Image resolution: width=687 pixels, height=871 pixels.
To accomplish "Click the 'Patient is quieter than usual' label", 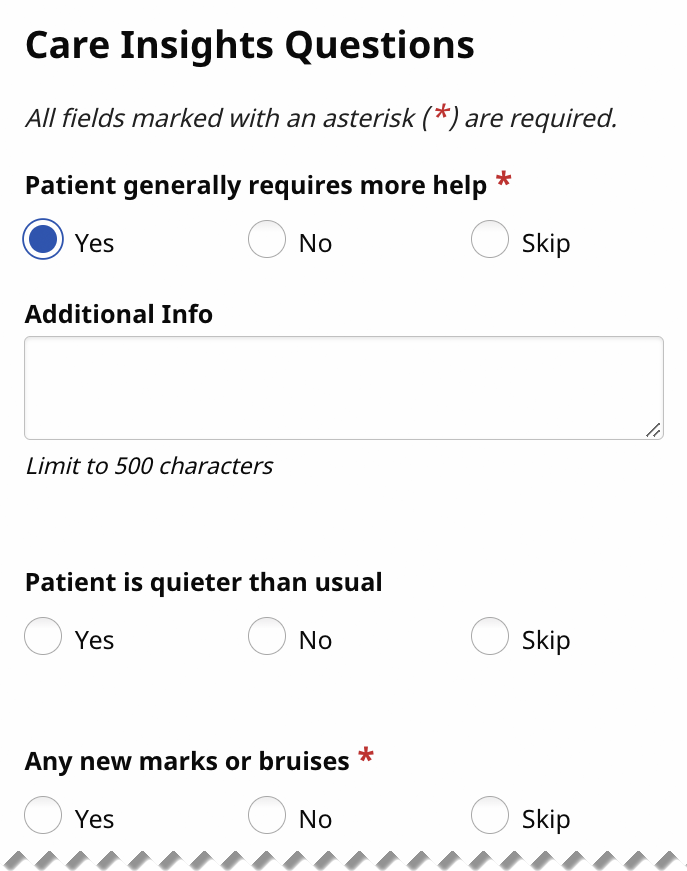I will tap(204, 582).
